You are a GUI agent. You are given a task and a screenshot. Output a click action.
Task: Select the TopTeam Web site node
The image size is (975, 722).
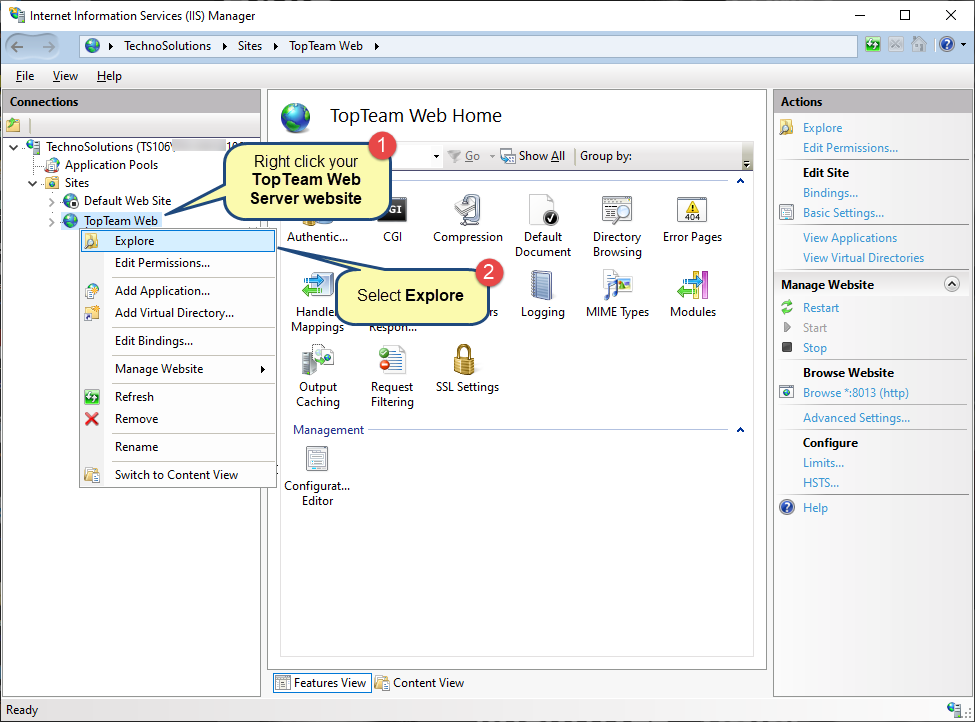[x=121, y=221]
